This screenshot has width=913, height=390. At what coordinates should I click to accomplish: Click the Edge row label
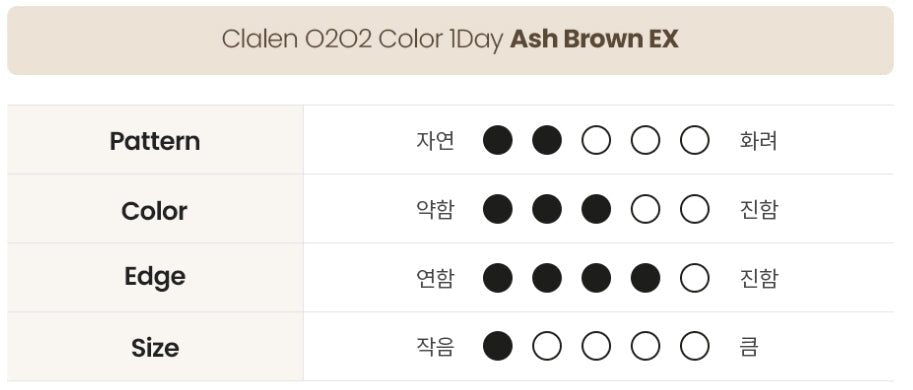tap(155, 277)
